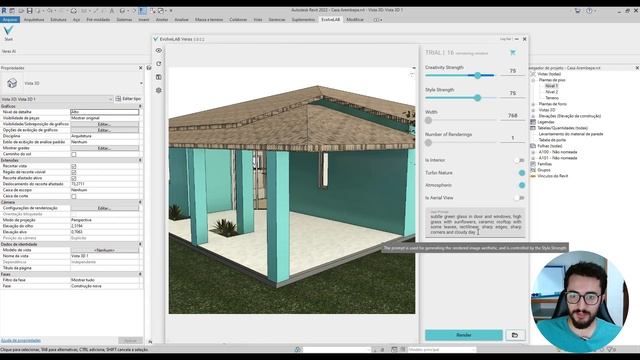Click inside the User Prompt text box

coord(476,223)
